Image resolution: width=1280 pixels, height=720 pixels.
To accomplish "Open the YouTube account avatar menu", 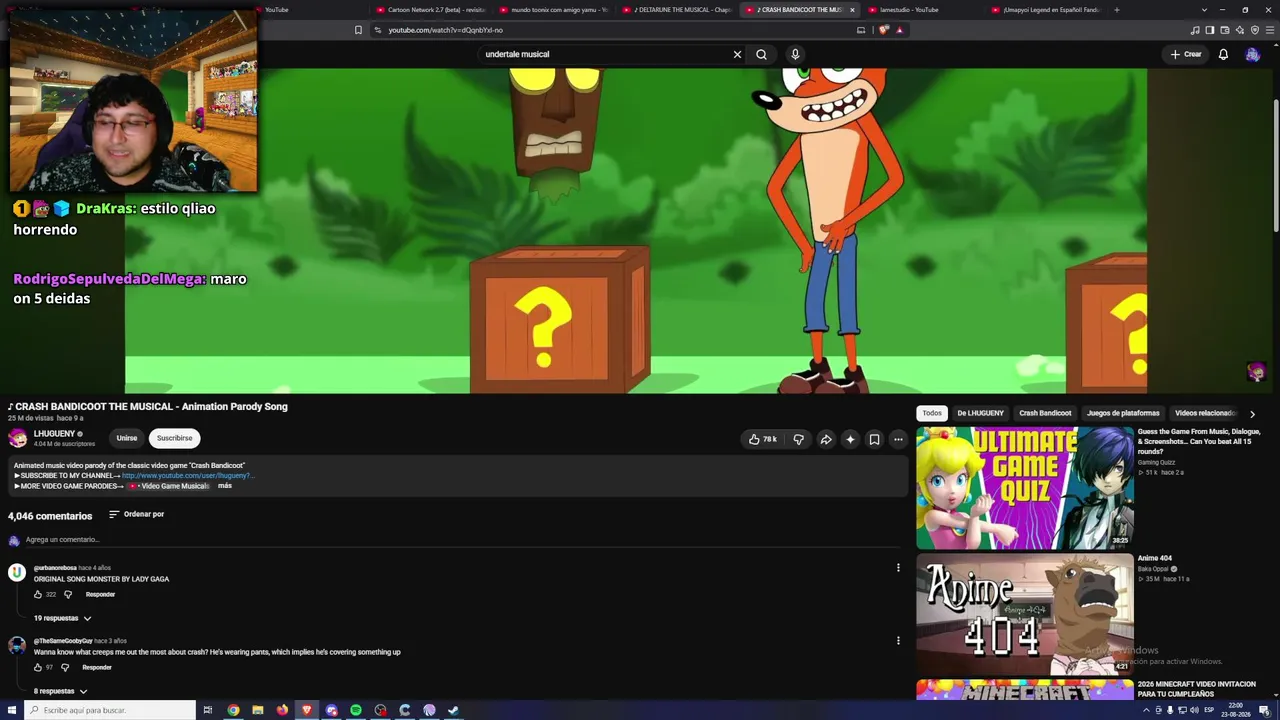I will 1252,54.
